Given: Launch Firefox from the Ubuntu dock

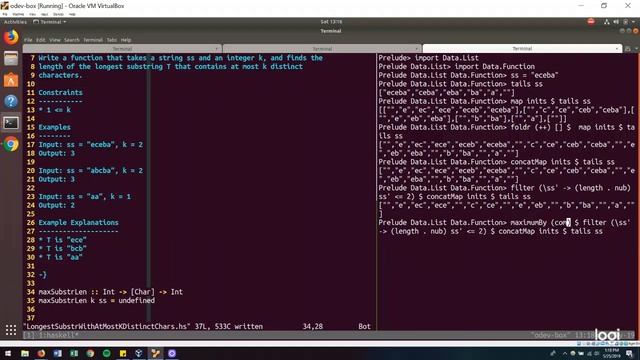Looking at the screenshot, I should tap(11, 37).
